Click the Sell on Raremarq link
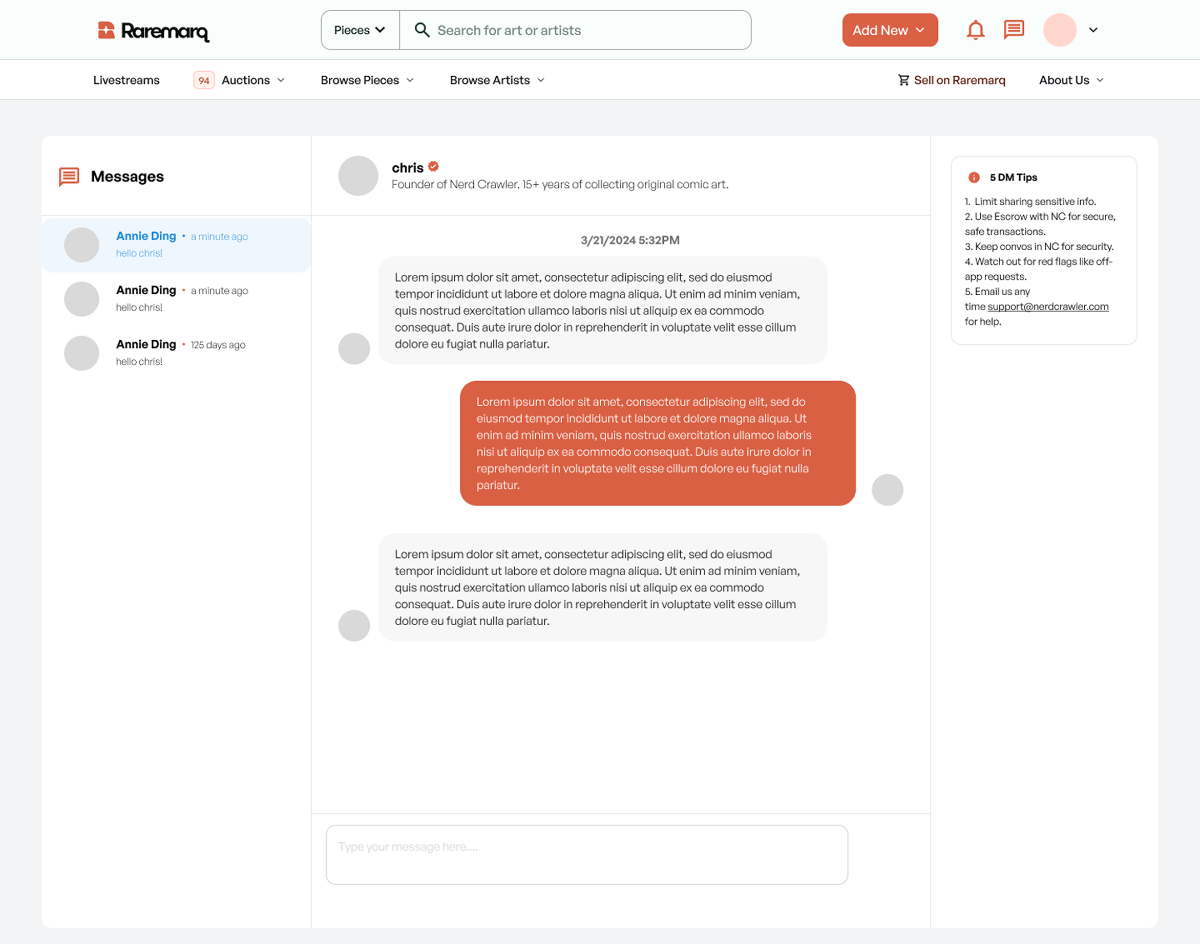 951,80
